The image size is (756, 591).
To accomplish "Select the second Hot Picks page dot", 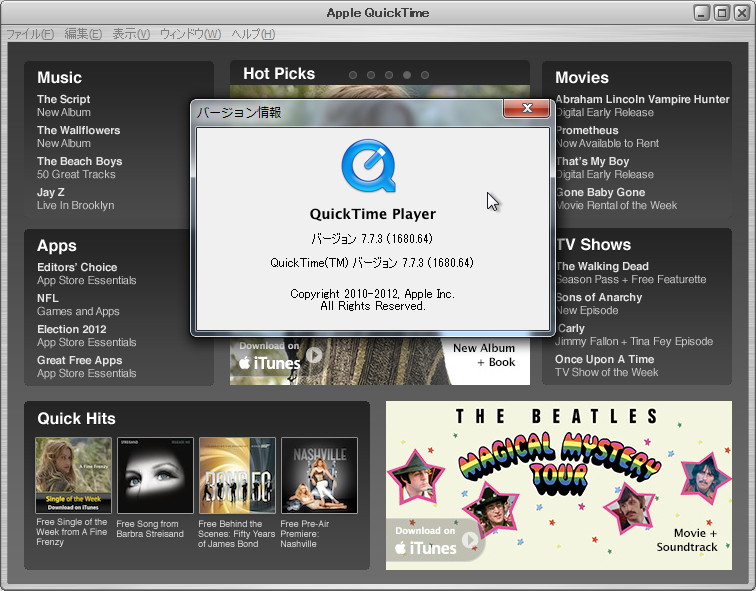I will [x=371, y=75].
